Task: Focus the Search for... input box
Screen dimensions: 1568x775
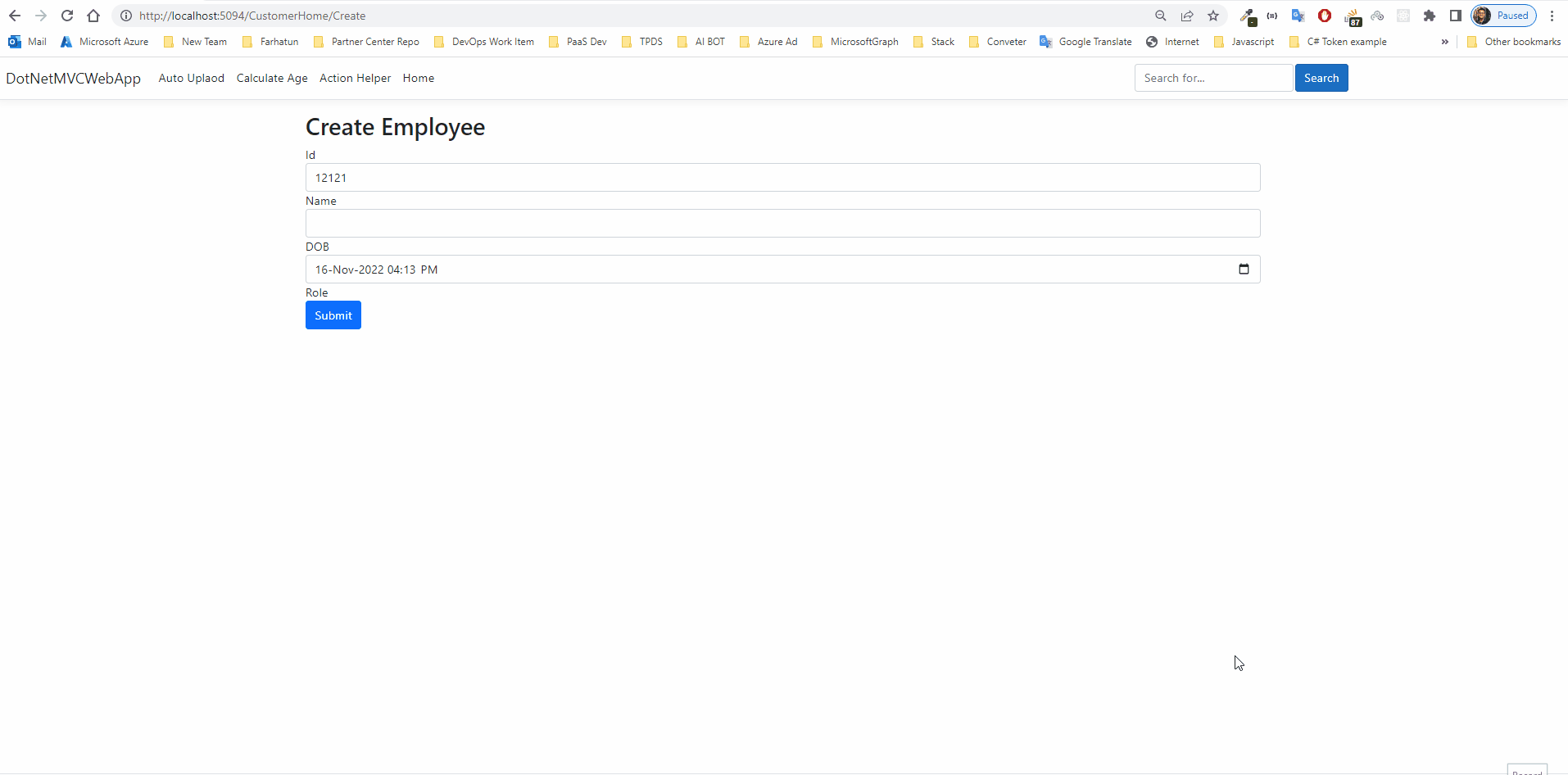Action: click(x=1213, y=78)
